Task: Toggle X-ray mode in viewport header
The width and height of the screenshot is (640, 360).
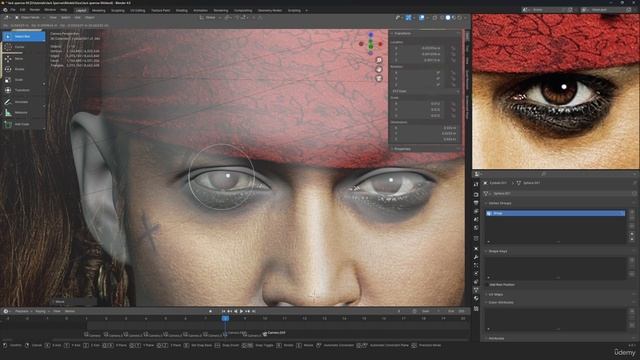Action: coord(434,18)
